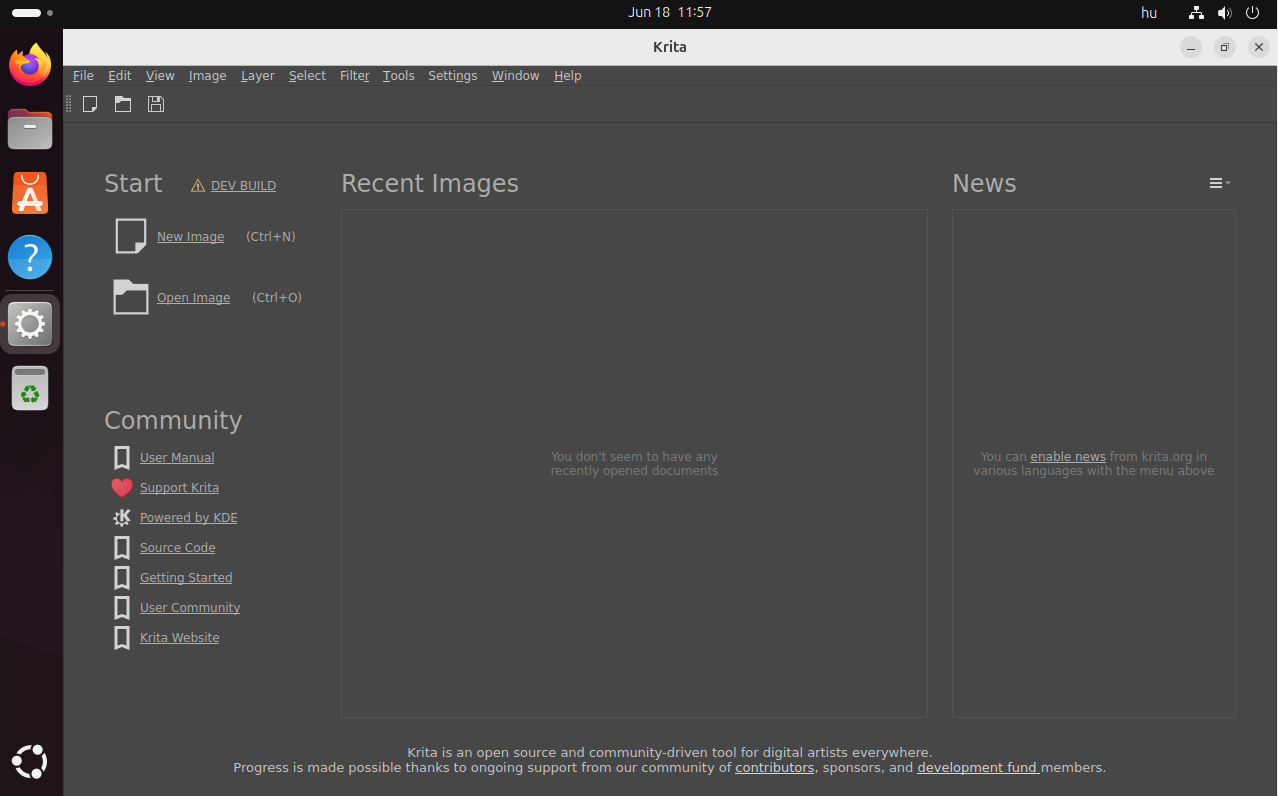Open the File menu
This screenshot has height=796, width=1278.
click(x=83, y=76)
